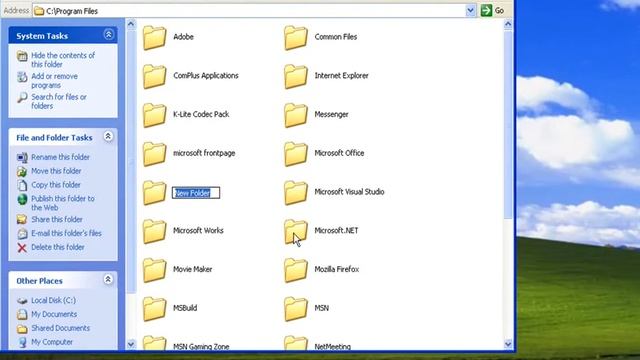Select the Microsoft Works folder icon
Image resolution: width=640 pixels, height=360 pixels.
[154, 232]
